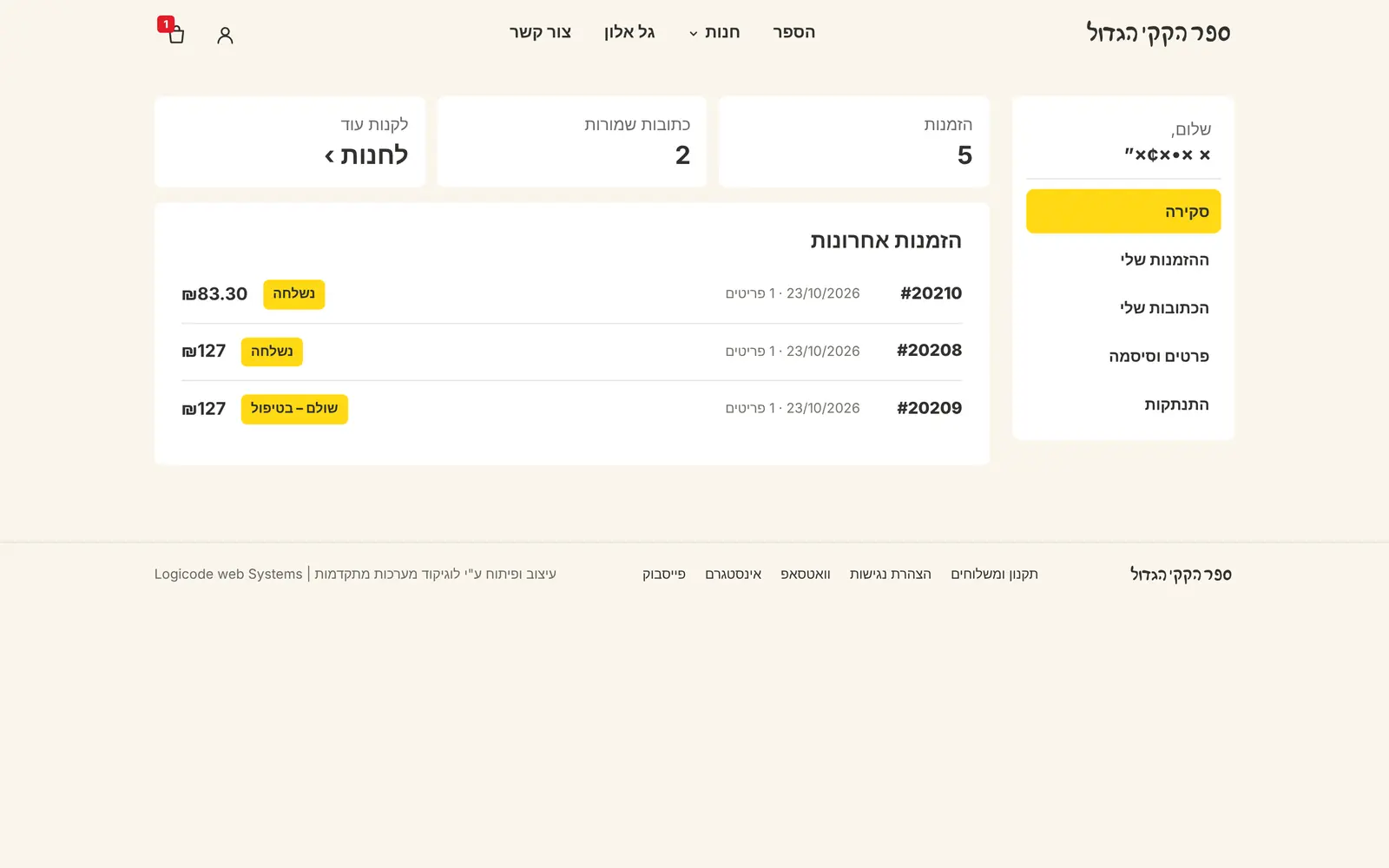The image size is (1389, 868).
Task: Click the שולם – בטיפול status badge
Action: point(294,409)
